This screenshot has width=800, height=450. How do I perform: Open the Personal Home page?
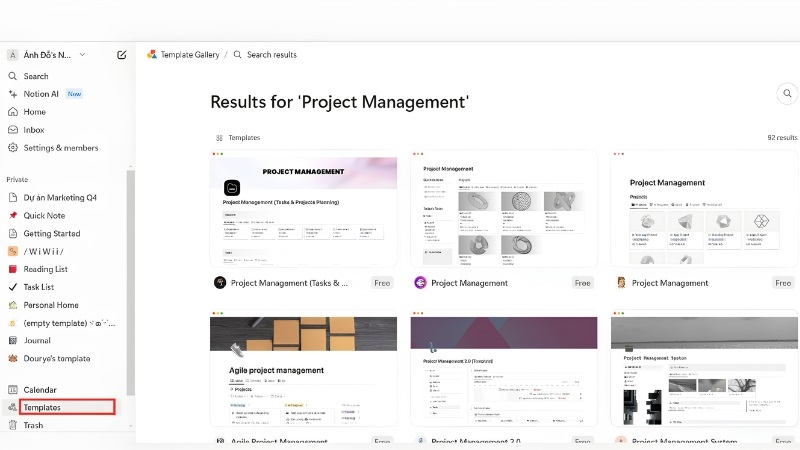tap(51, 305)
